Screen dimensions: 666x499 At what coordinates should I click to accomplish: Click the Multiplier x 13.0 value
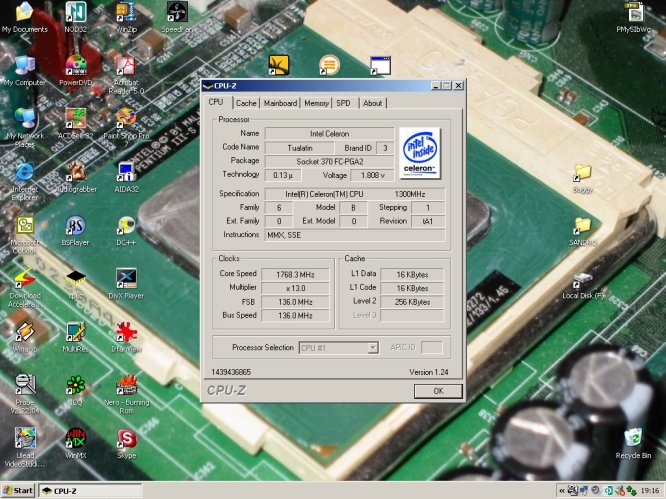click(295, 288)
